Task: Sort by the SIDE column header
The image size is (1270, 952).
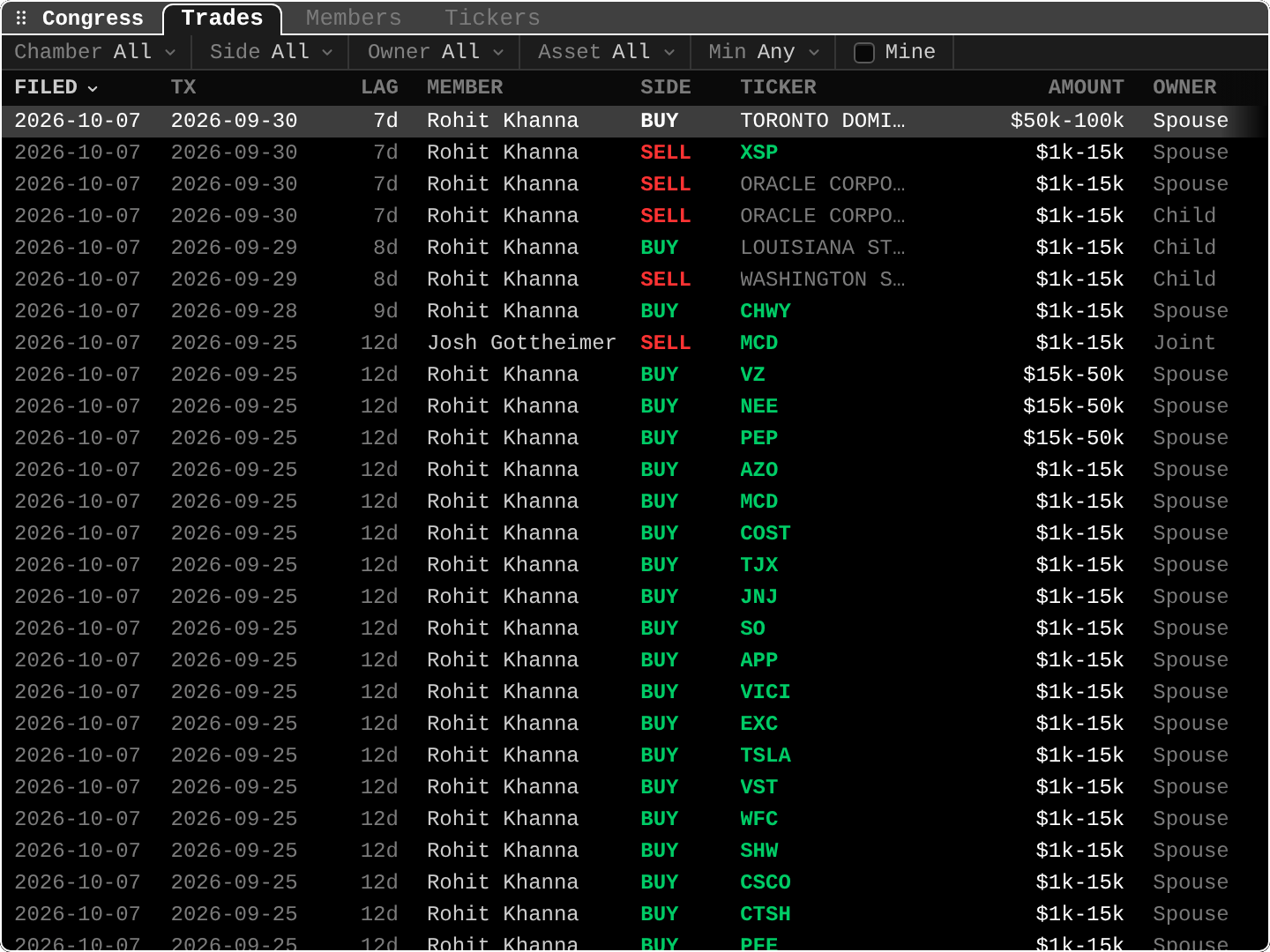Action: [x=666, y=87]
